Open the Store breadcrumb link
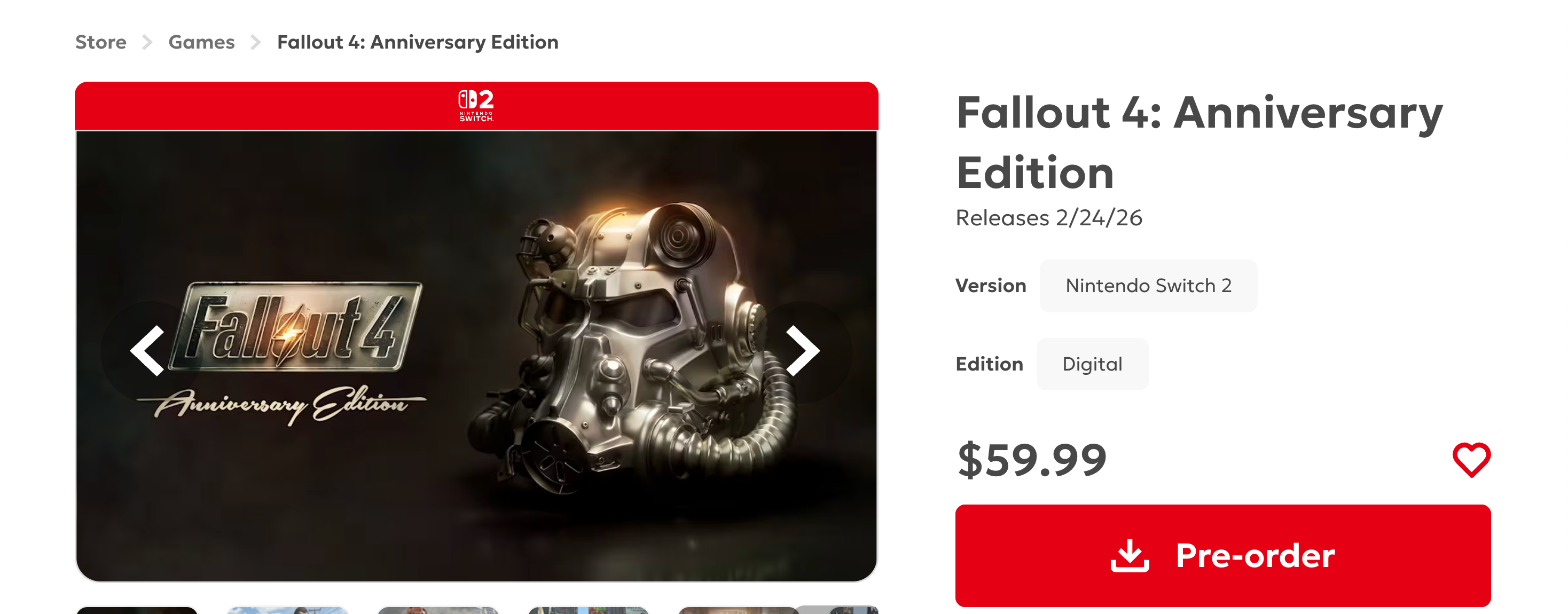 pyautogui.click(x=100, y=43)
